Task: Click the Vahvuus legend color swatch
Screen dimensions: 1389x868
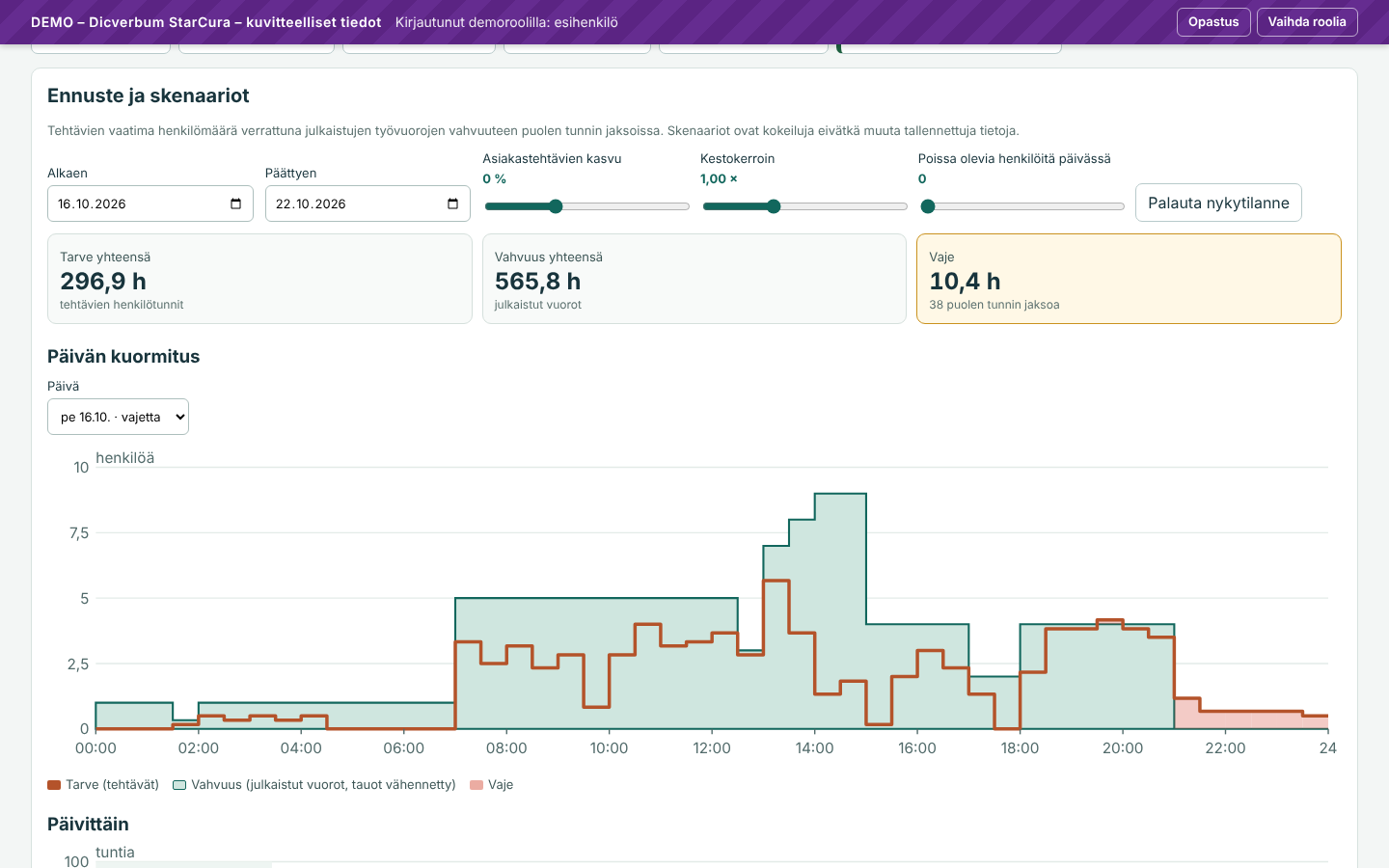Action: (x=179, y=785)
